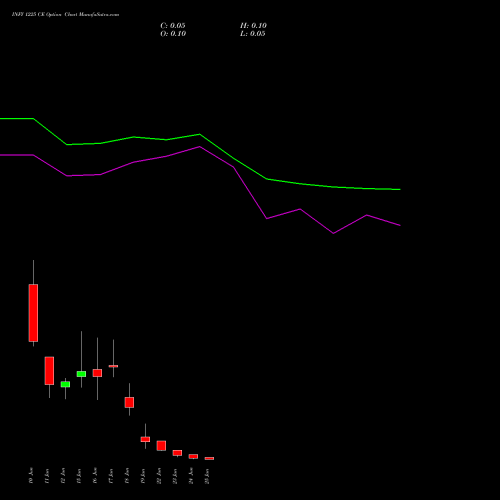Click the '11 Jun' date axis label
500x500 pixels.
coord(47,476)
